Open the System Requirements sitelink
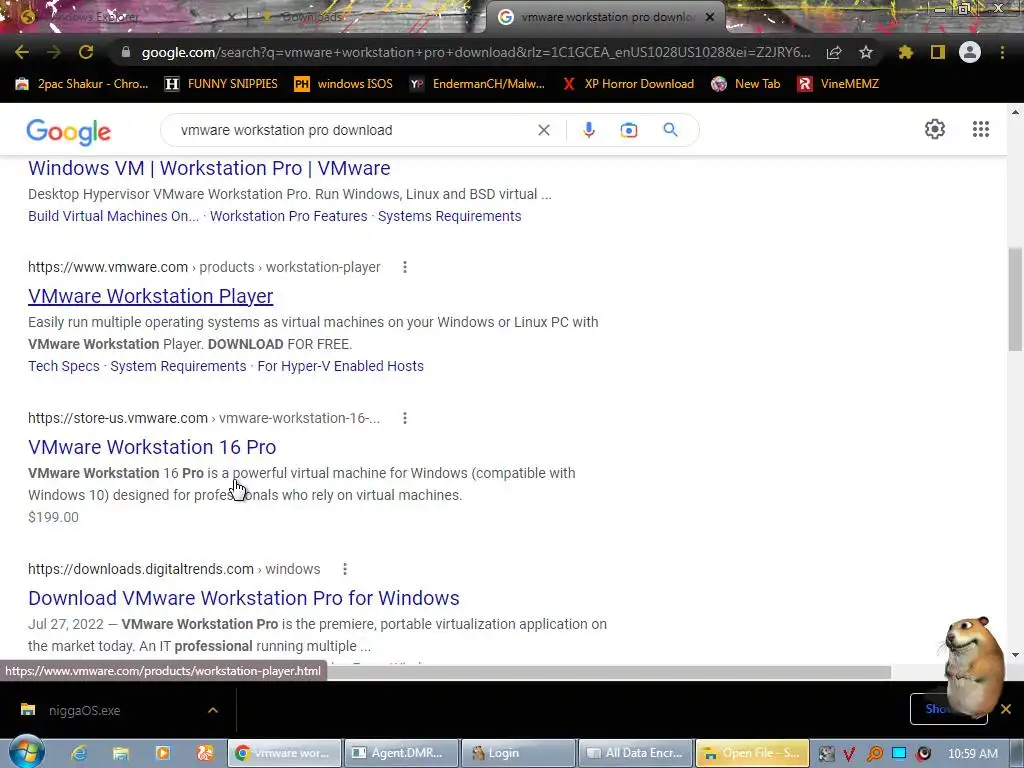 click(178, 366)
